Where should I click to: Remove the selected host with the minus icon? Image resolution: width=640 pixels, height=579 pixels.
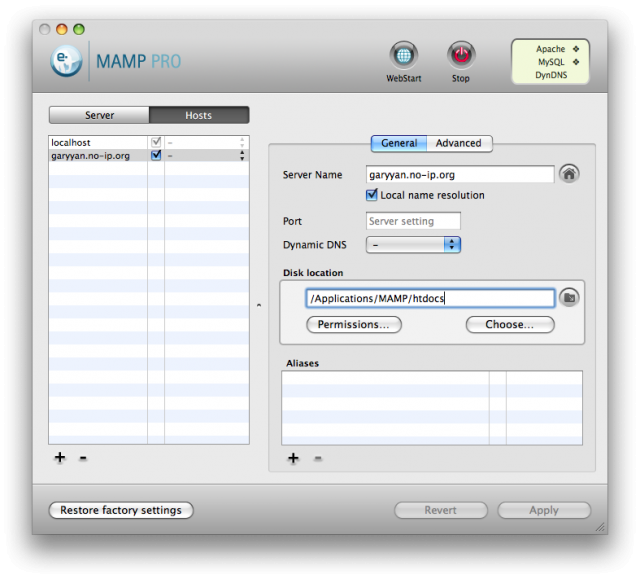tap(83, 458)
